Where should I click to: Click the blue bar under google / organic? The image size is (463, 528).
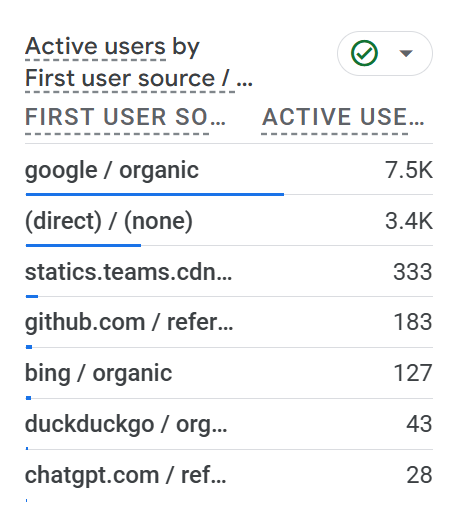155,194
